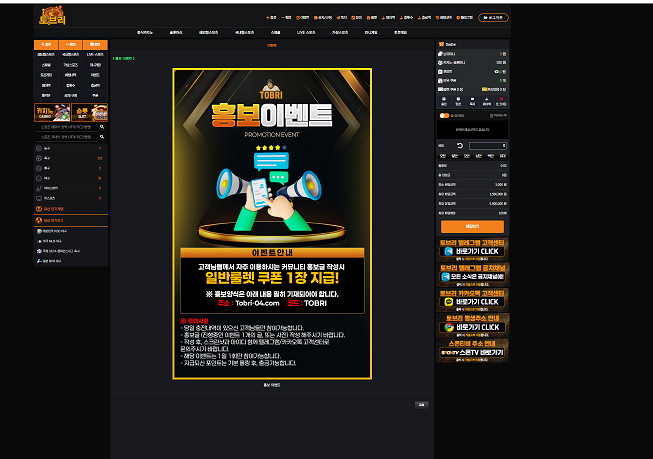Click the bet amount input field
Viewport: 653px width, 459px height.
(x=488, y=146)
